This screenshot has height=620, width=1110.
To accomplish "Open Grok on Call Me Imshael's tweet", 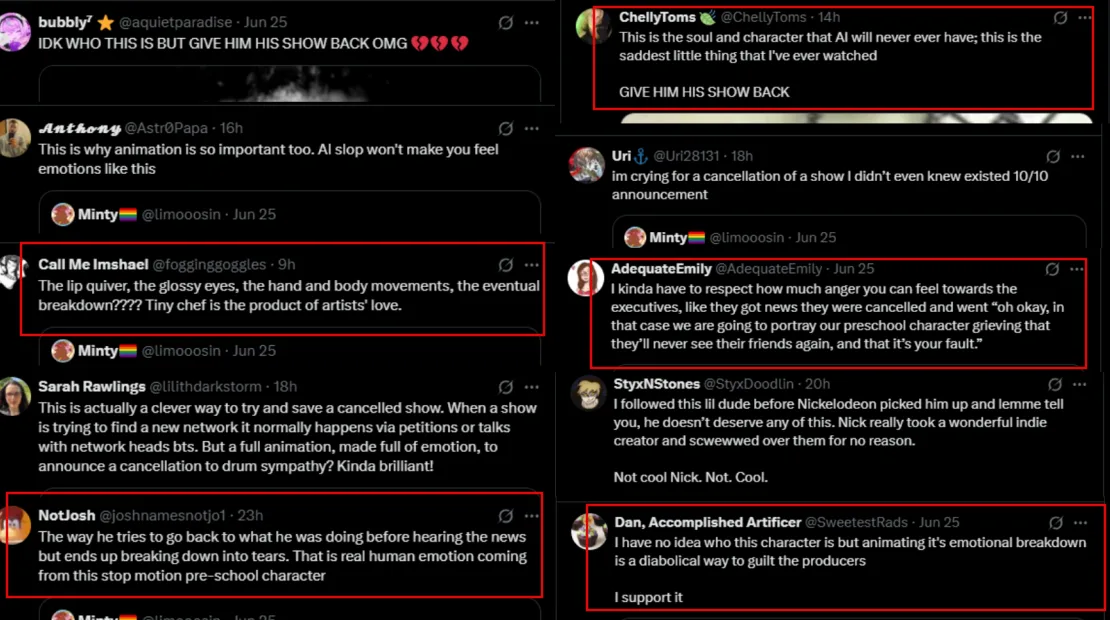I will tap(506, 265).
